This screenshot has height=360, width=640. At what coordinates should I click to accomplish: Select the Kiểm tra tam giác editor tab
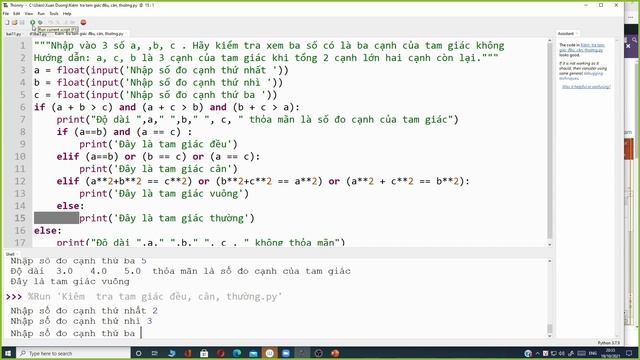89,33
